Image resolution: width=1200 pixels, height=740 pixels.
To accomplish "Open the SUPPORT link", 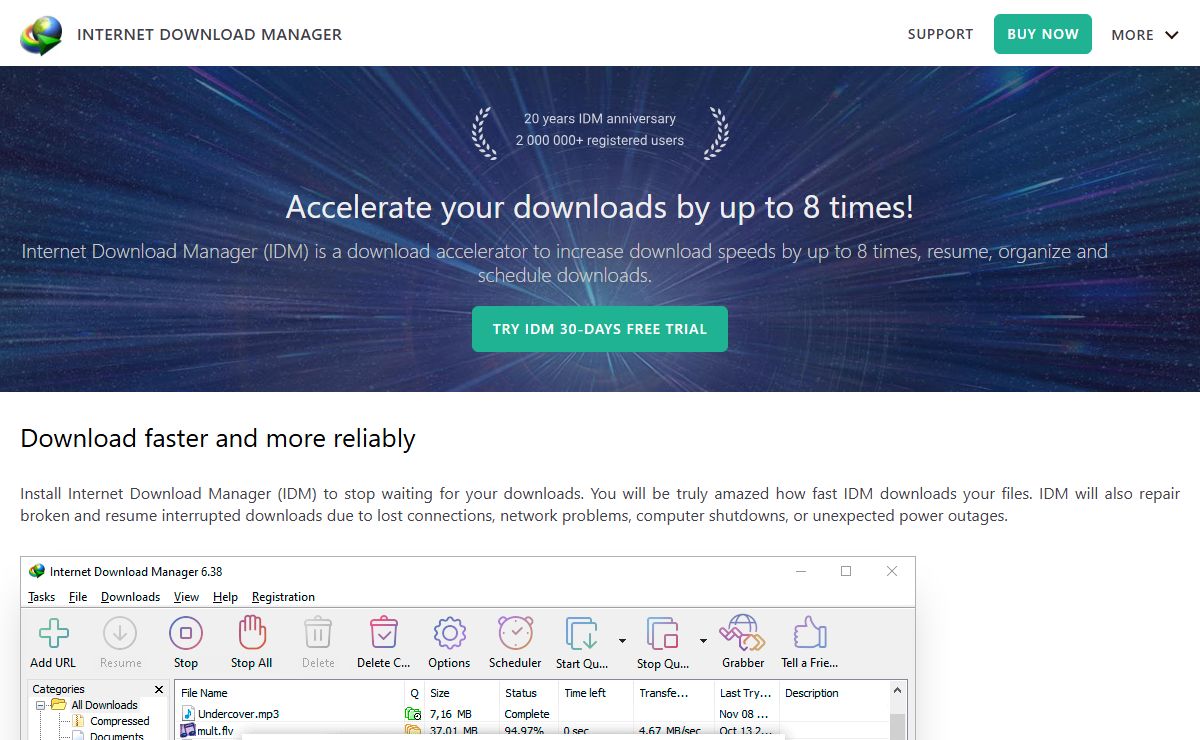I will pyautogui.click(x=940, y=34).
